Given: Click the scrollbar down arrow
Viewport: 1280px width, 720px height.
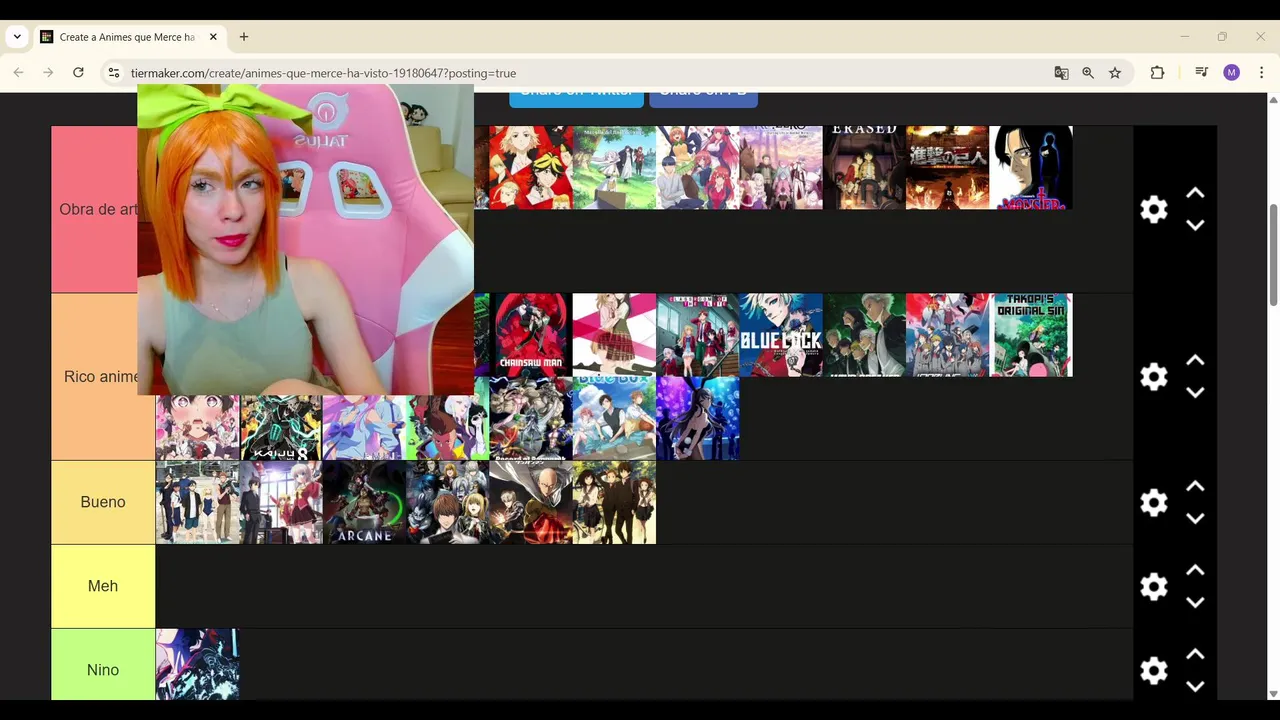Looking at the screenshot, I should click(1273, 693).
